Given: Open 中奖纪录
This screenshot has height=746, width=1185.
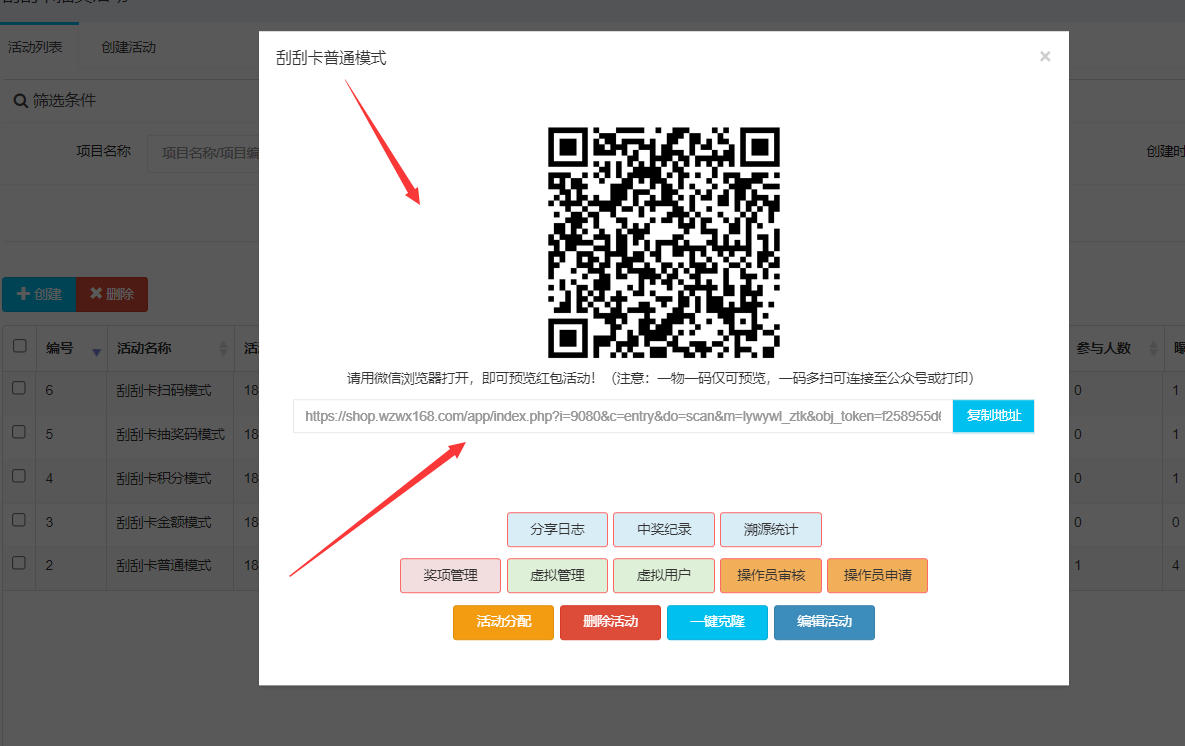Looking at the screenshot, I should pyautogui.click(x=664, y=530).
